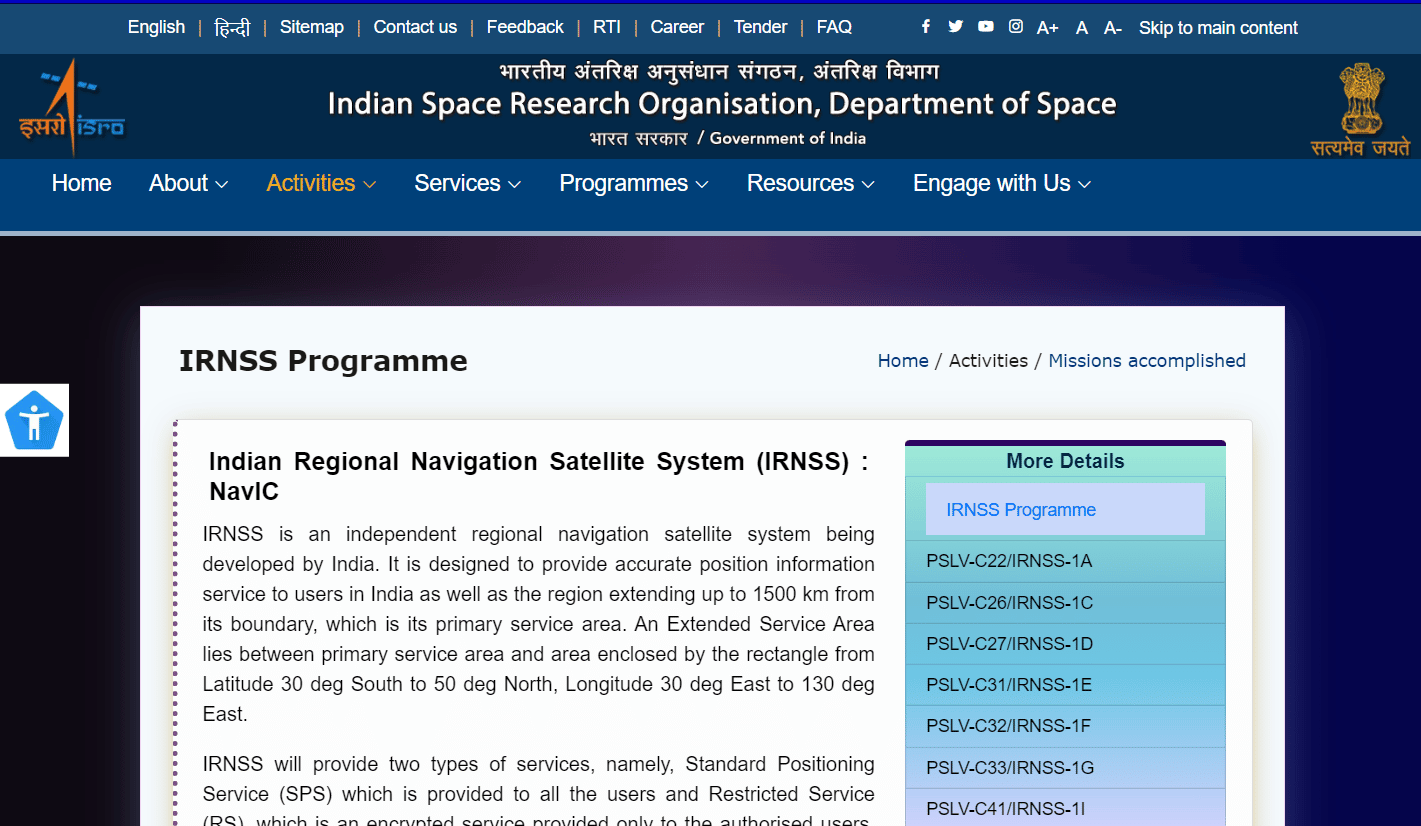
Task: Open the accessibility widget icon
Action: (x=34, y=420)
